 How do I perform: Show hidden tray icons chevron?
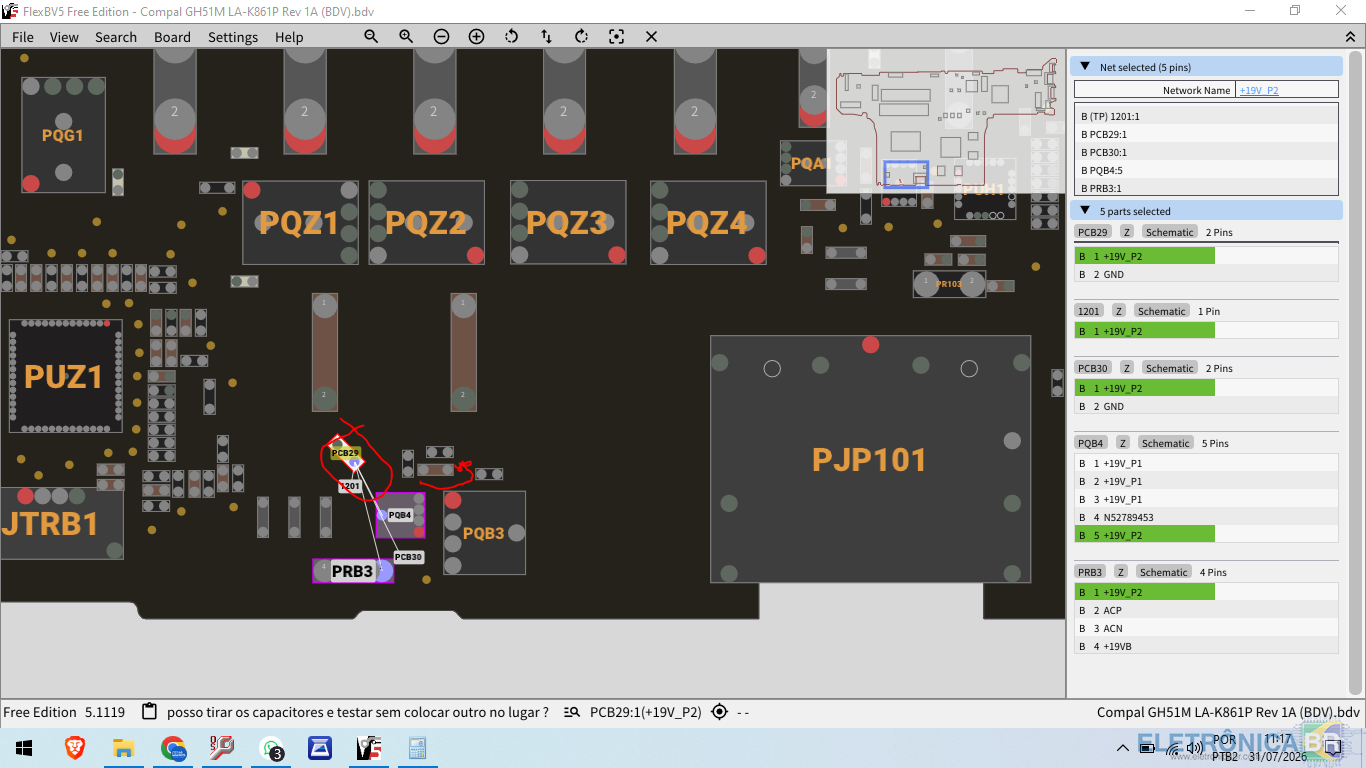1125,748
